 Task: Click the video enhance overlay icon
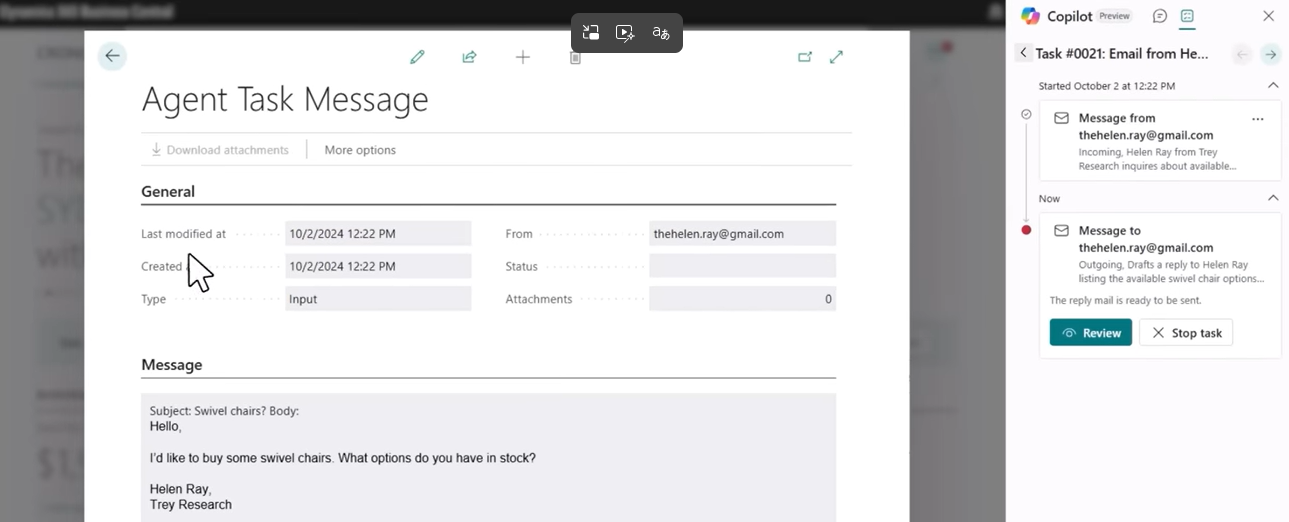coord(625,33)
